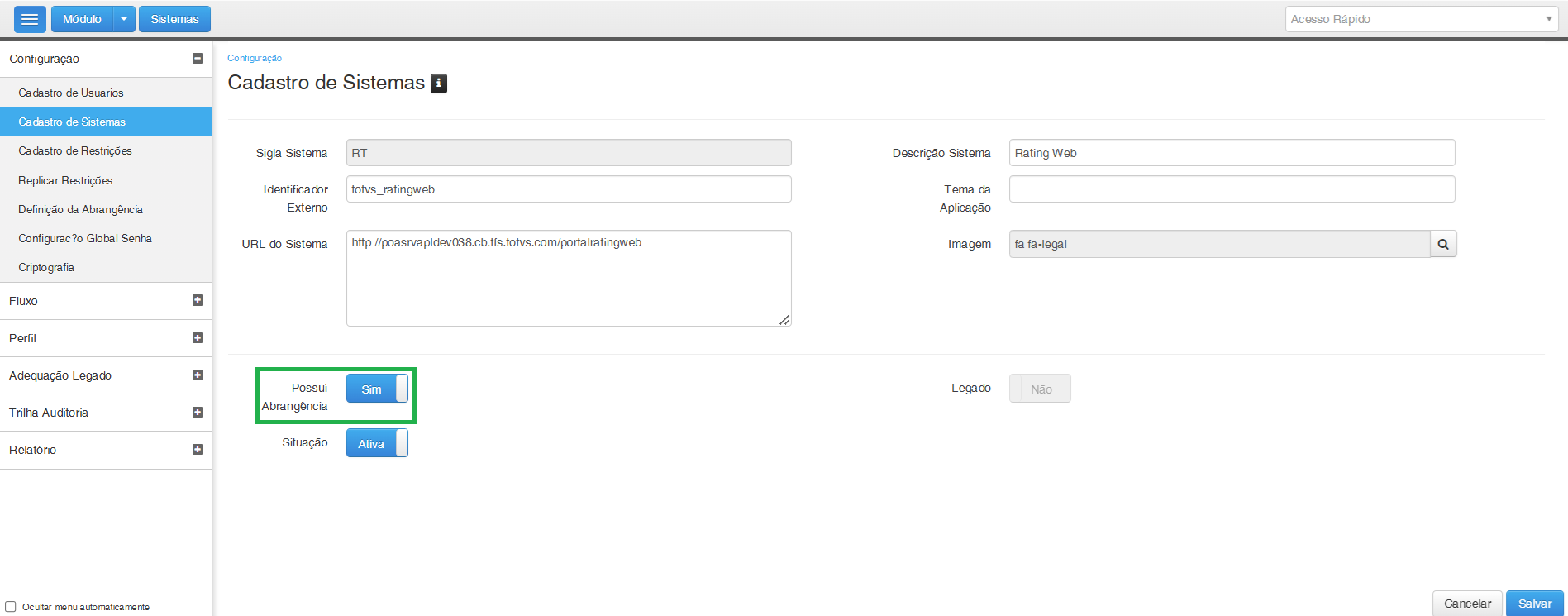This screenshot has width=1568, height=616.
Task: Open Replicar Restrições menu item
Action: 106,180
